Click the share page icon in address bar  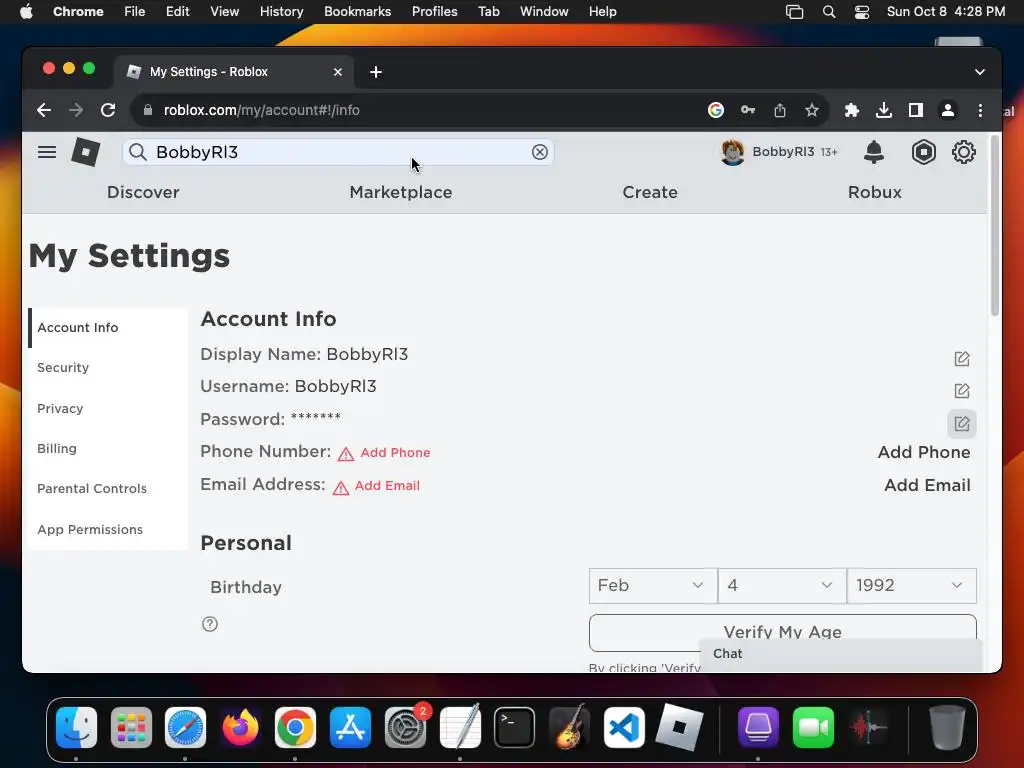click(780, 110)
